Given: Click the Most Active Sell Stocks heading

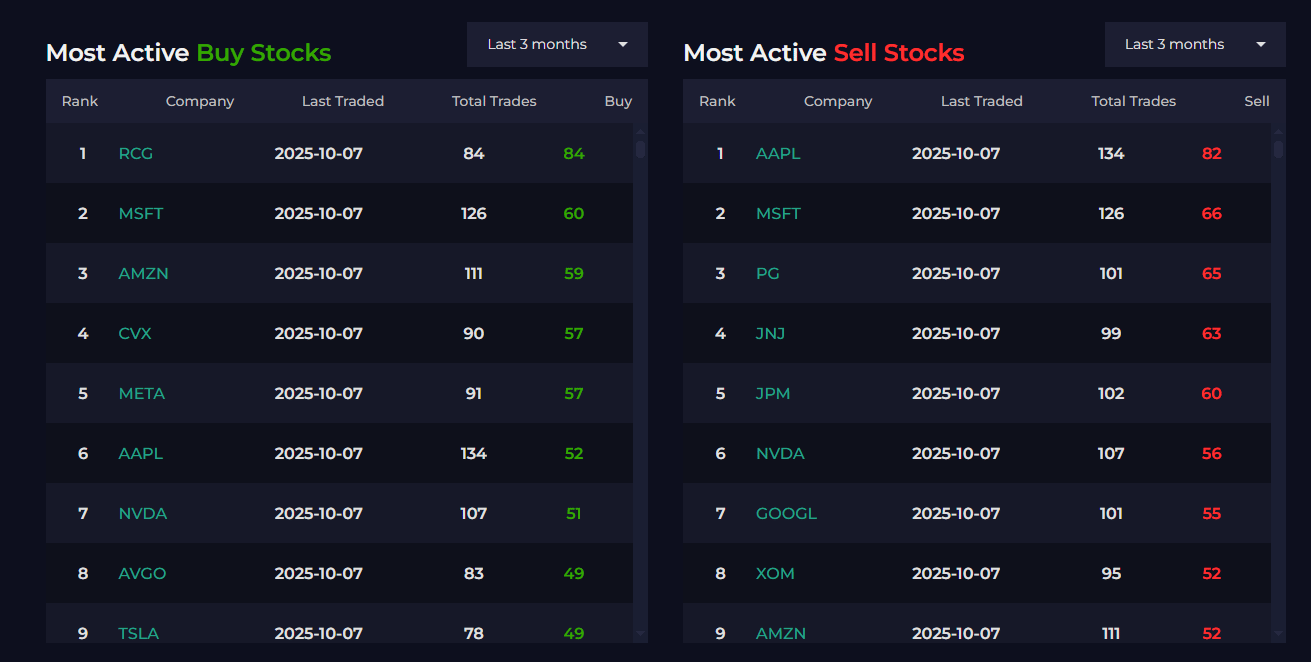Looking at the screenshot, I should pyautogui.click(x=824, y=53).
